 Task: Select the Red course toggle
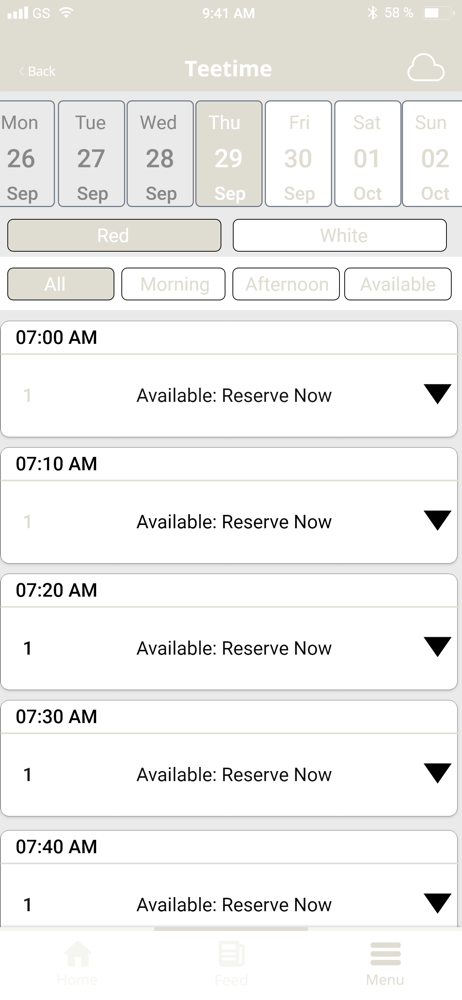click(114, 235)
